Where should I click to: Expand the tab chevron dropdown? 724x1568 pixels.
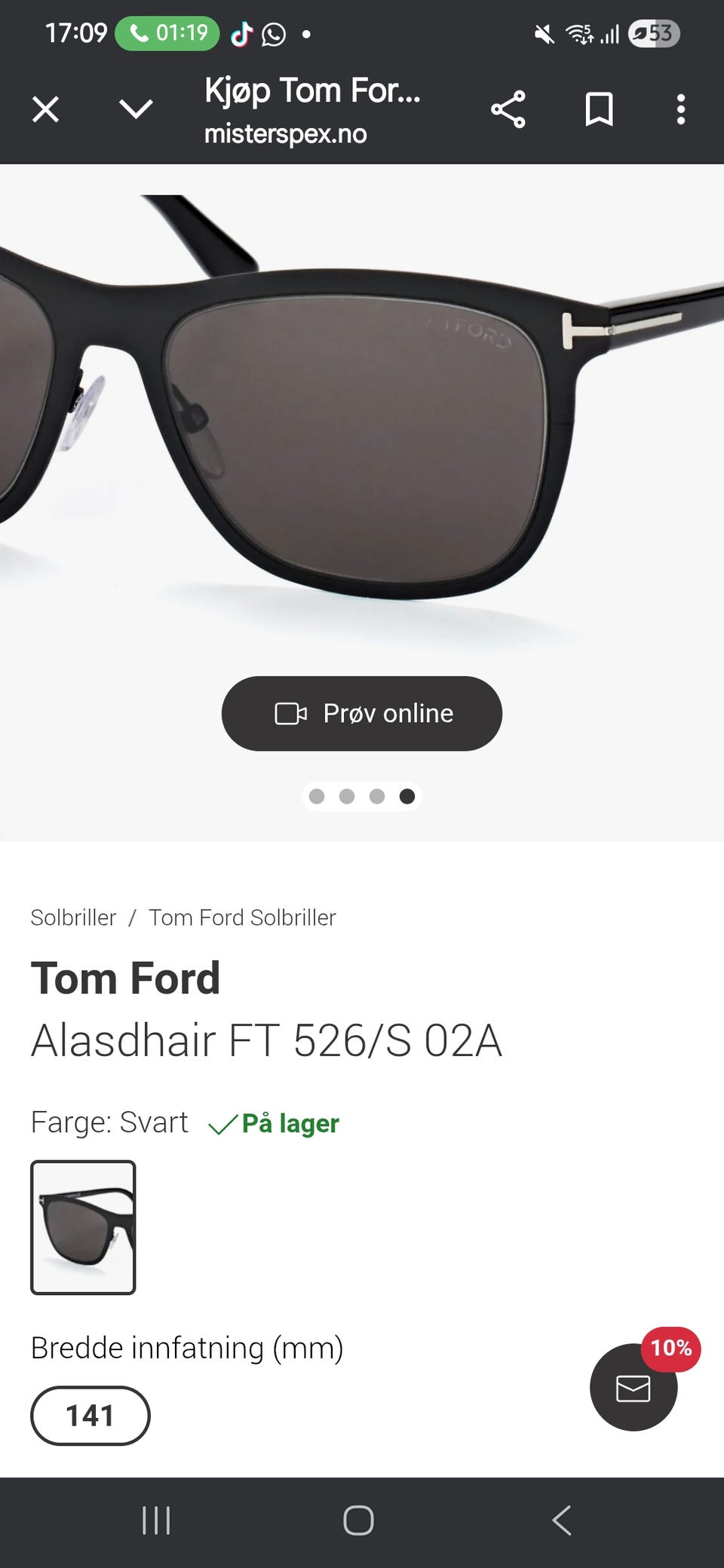tap(136, 110)
